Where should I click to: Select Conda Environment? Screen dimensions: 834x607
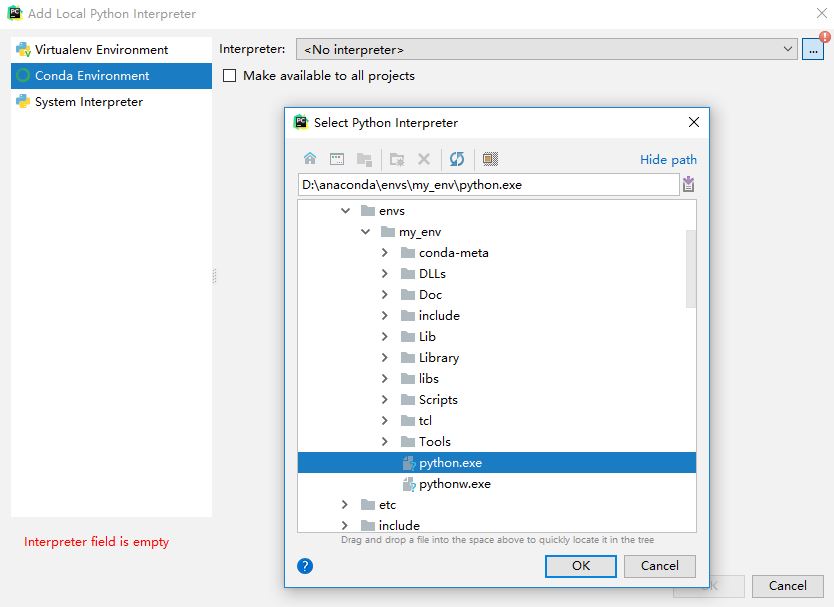(111, 76)
